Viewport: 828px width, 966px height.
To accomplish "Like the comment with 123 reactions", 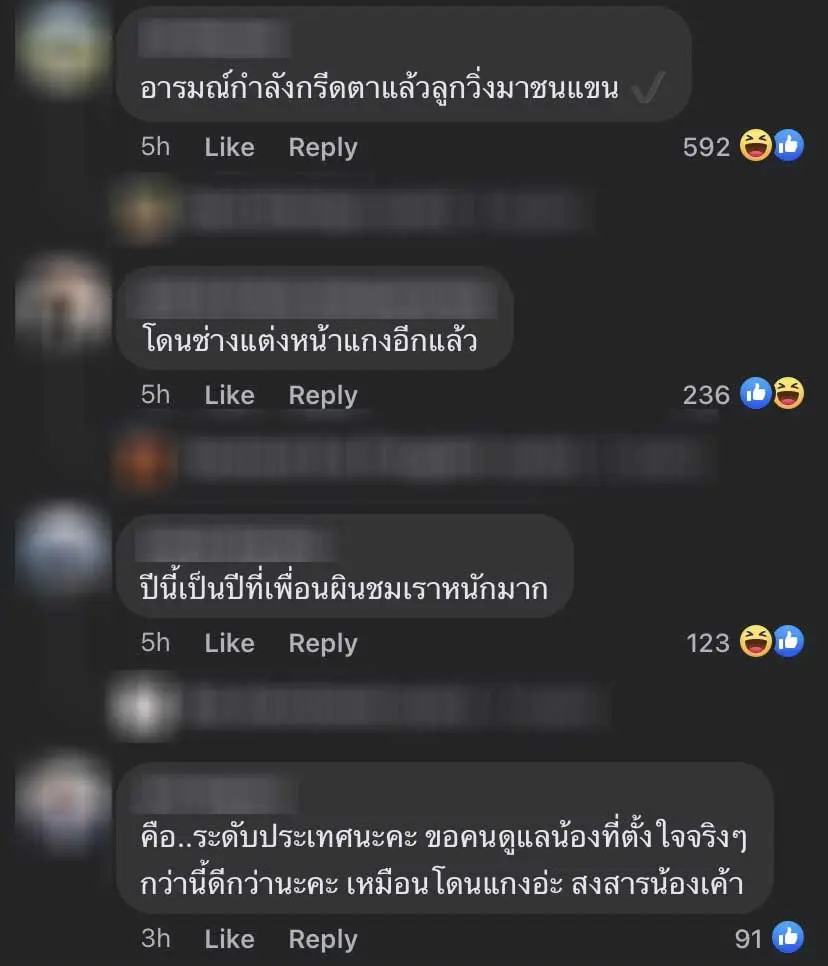I will pyautogui.click(x=229, y=643).
